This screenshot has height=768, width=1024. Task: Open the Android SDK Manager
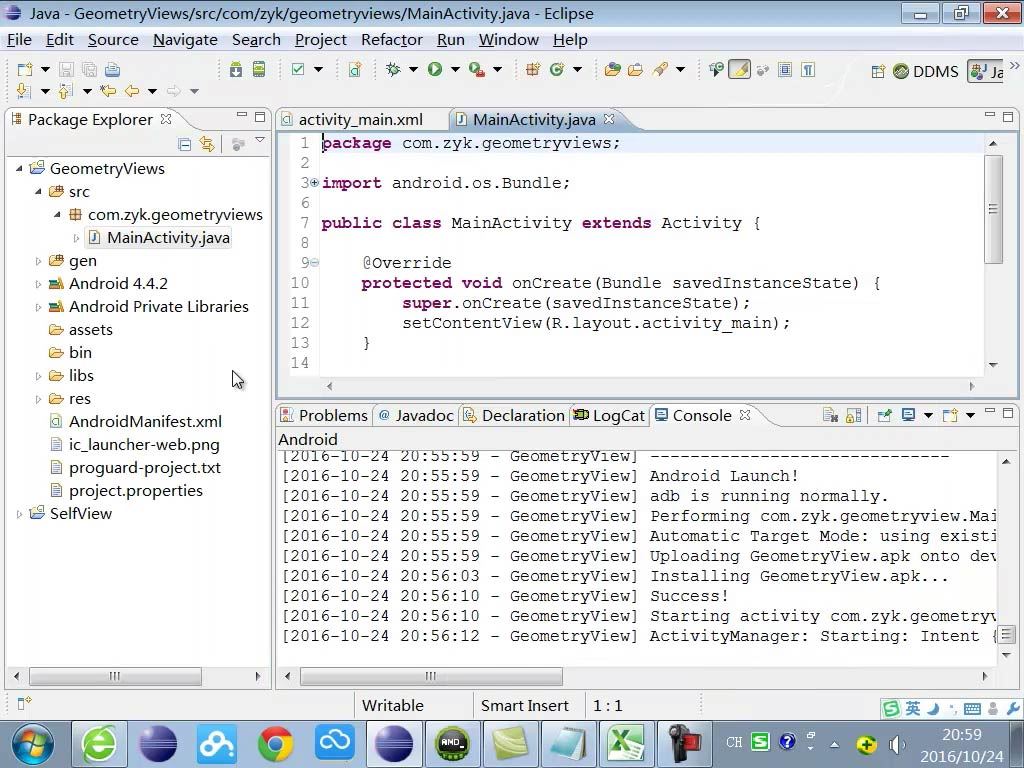[x=236, y=70]
